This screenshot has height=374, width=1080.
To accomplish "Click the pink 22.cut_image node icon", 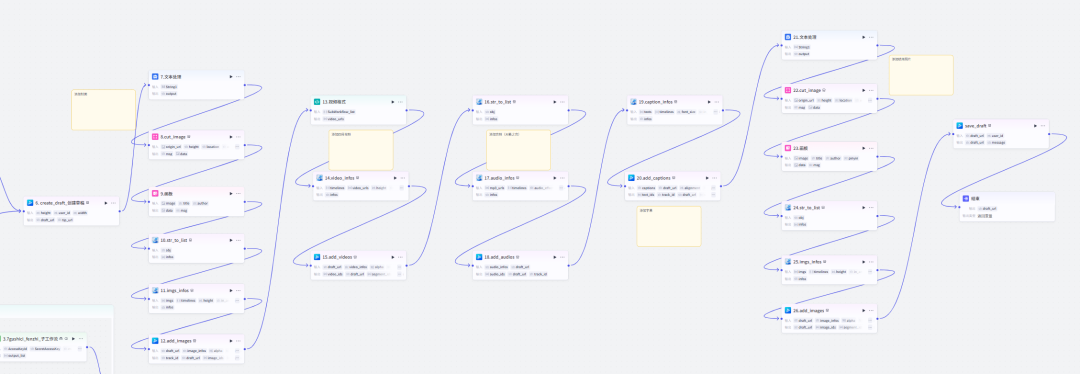I will coord(788,90).
